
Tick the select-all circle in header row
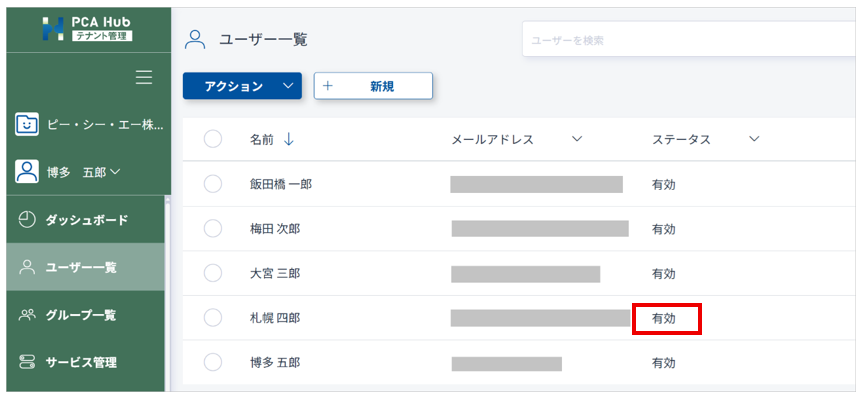point(213,140)
